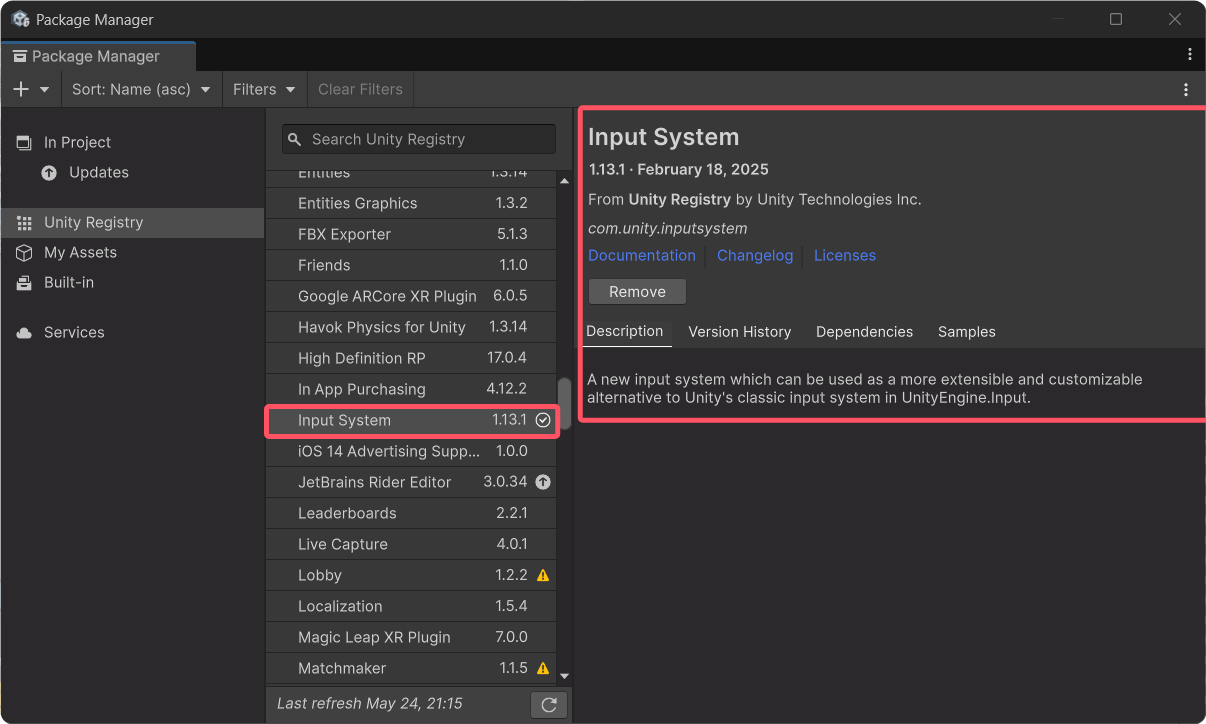This screenshot has width=1206, height=724.
Task: Close the Package Manager window
Action: point(1175,19)
